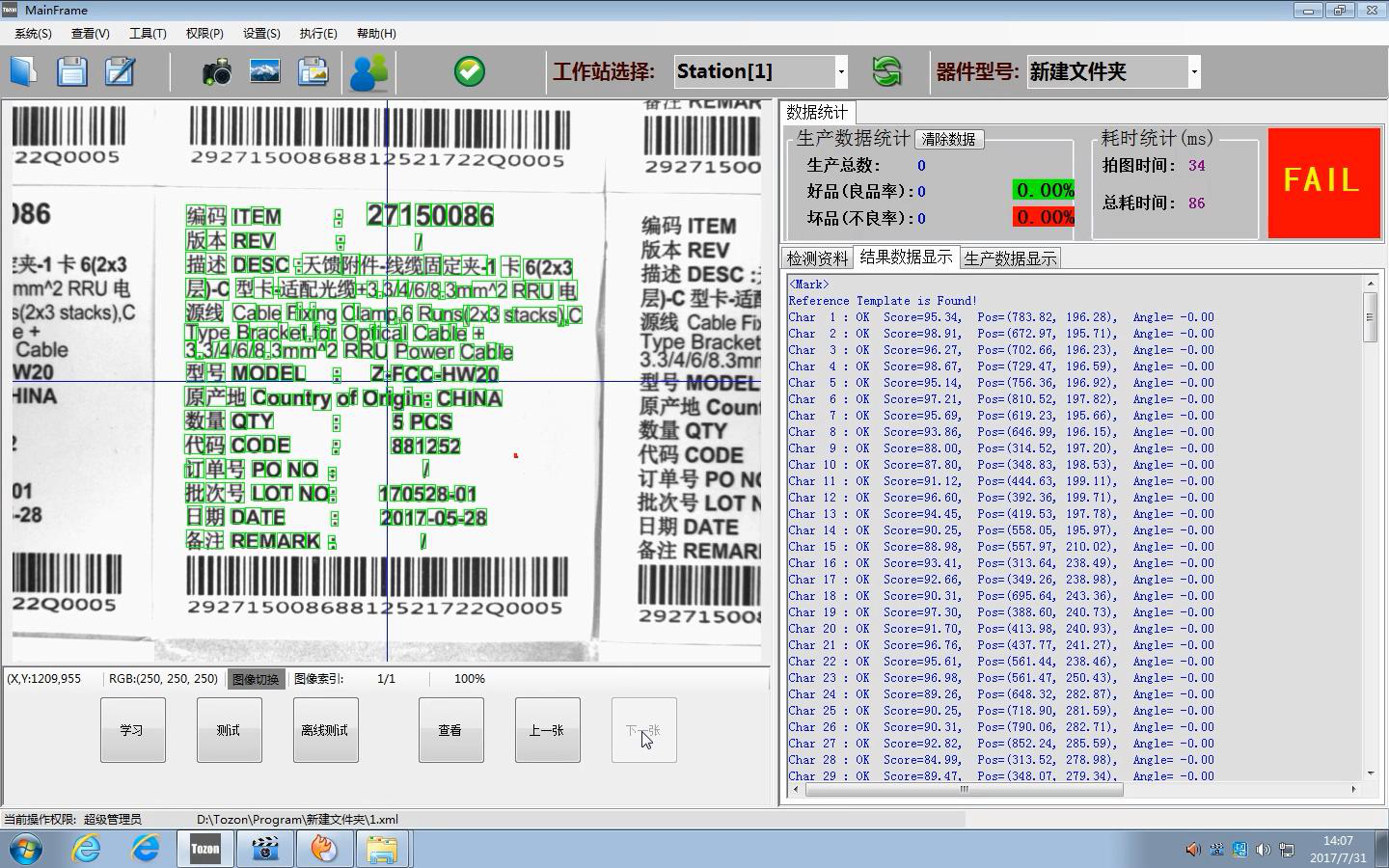The image size is (1389, 868).
Task: Click the red bad rate 0.00% box
Action: [1044, 217]
